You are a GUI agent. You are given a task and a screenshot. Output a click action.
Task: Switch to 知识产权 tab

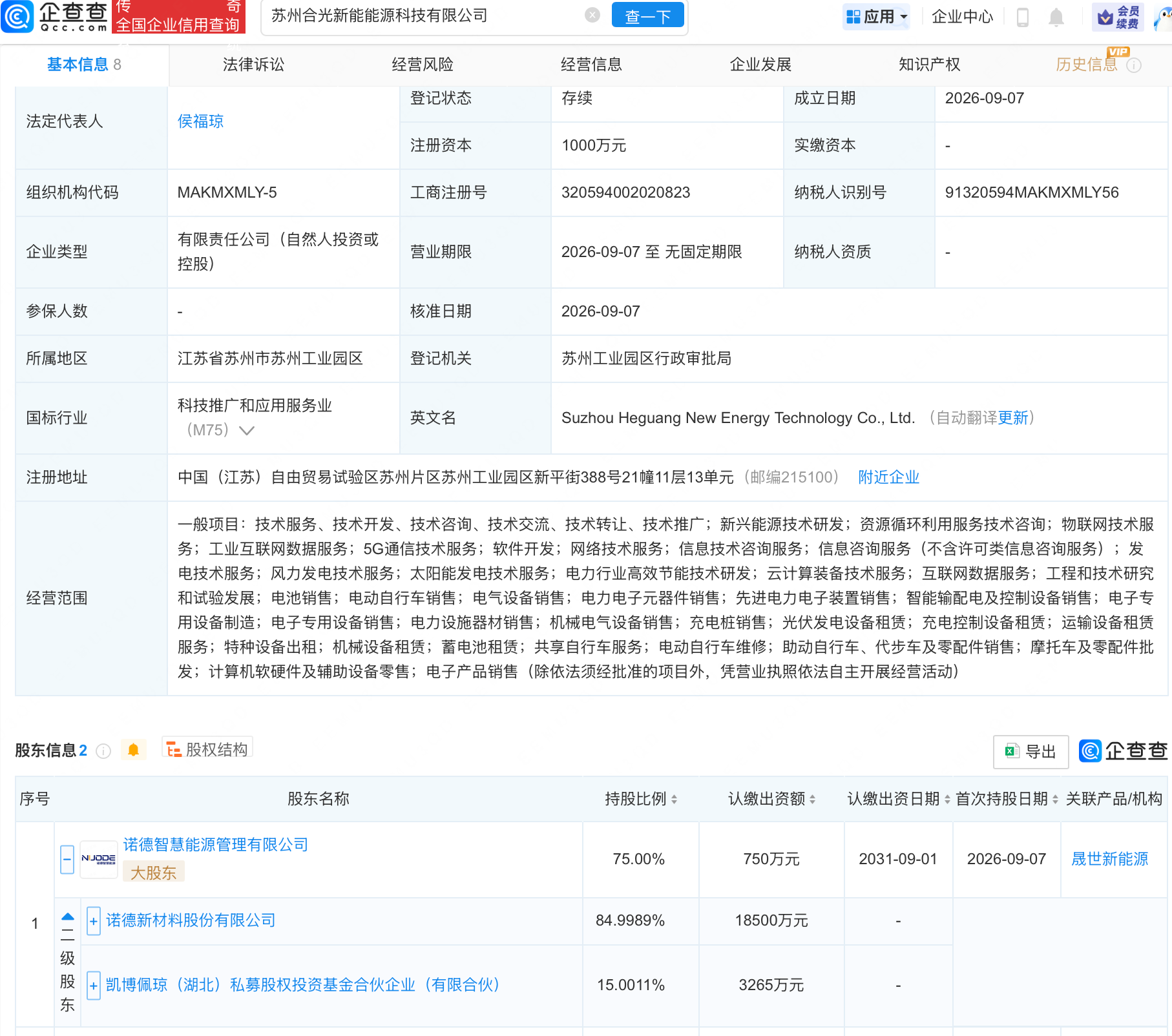[x=929, y=65]
